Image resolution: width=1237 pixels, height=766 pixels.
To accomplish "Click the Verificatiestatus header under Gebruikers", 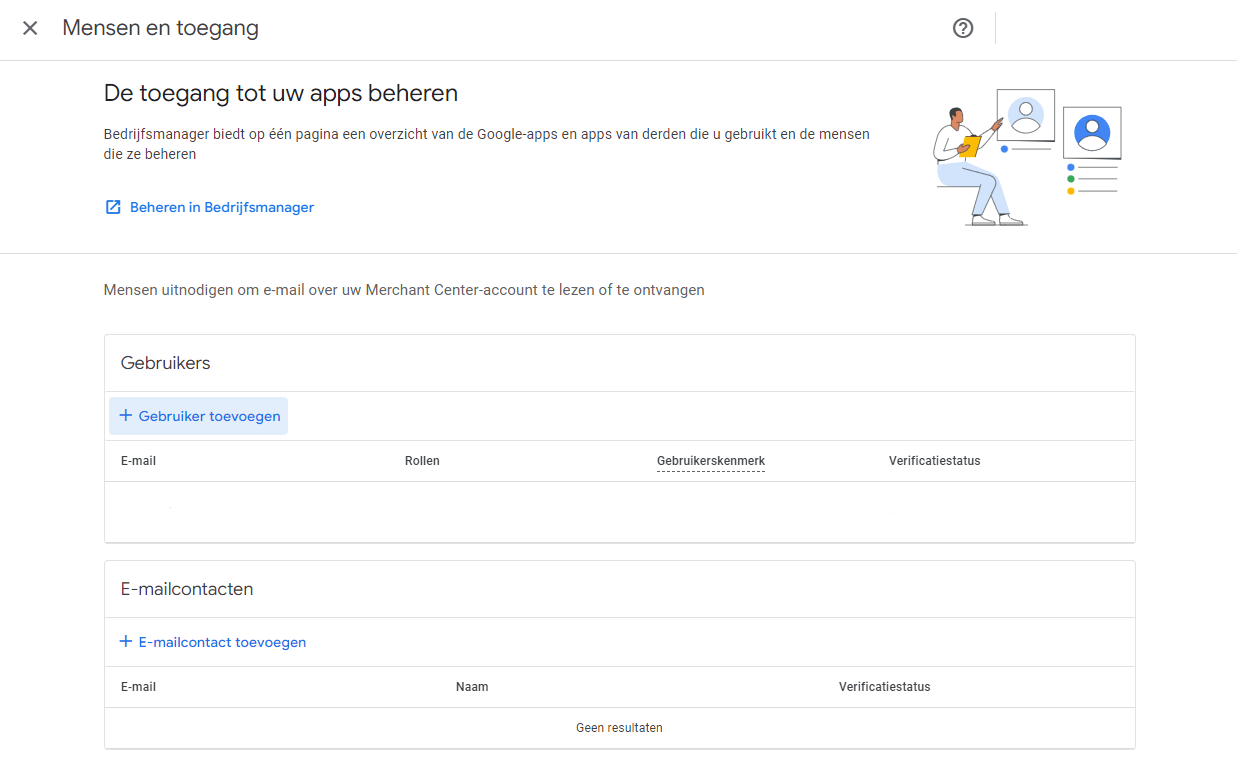I will click(934, 461).
